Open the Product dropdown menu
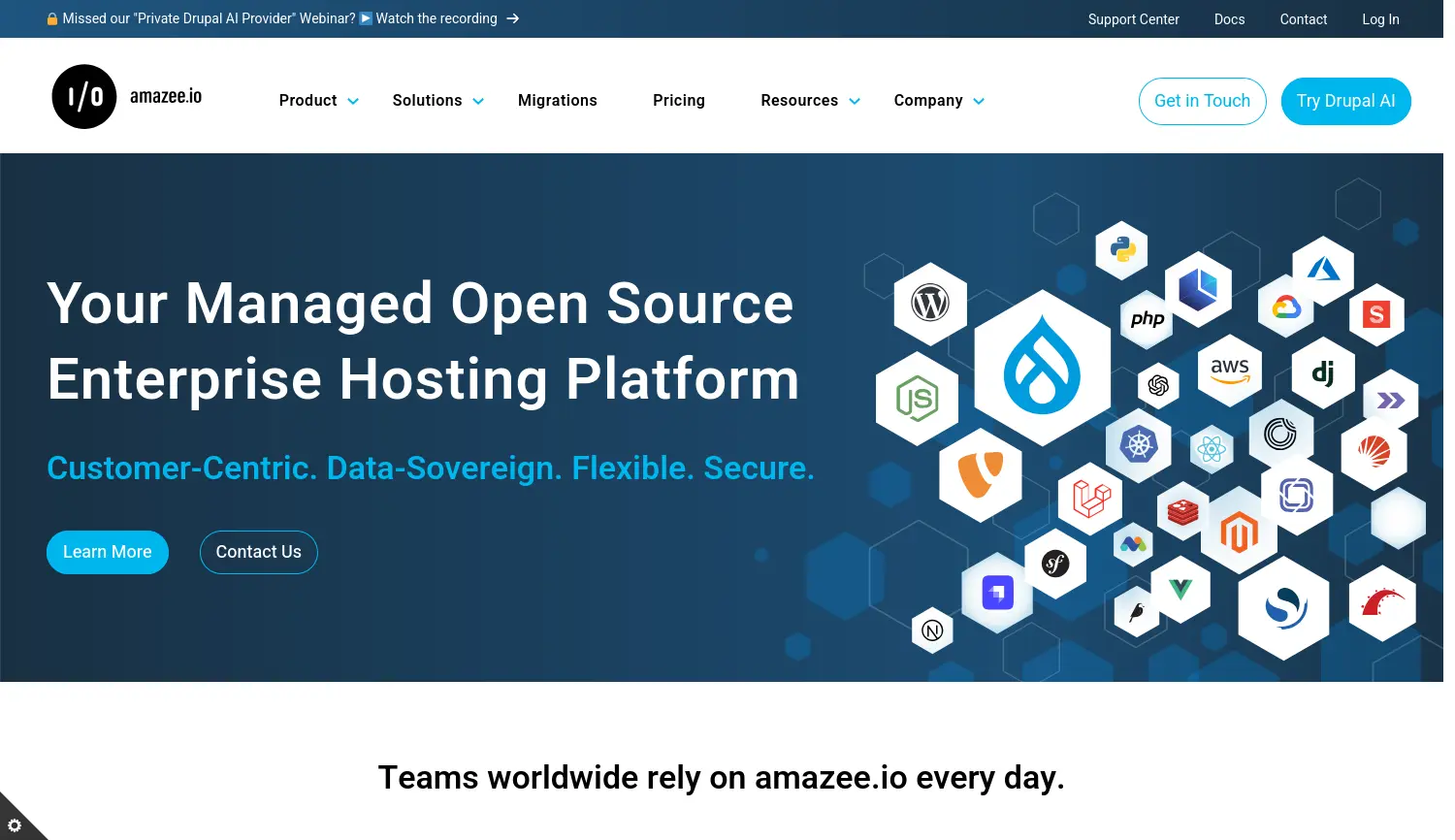The height and width of the screenshot is (840, 1455). coord(307,100)
